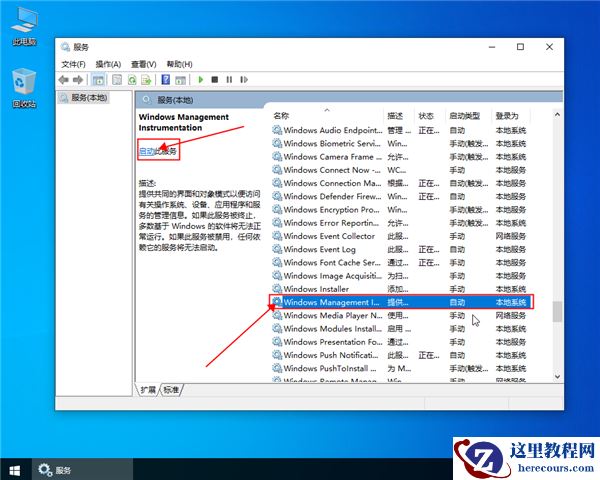Select the Windows Push Notifications row
Viewport: 600px width, 480px height.
coord(401,355)
